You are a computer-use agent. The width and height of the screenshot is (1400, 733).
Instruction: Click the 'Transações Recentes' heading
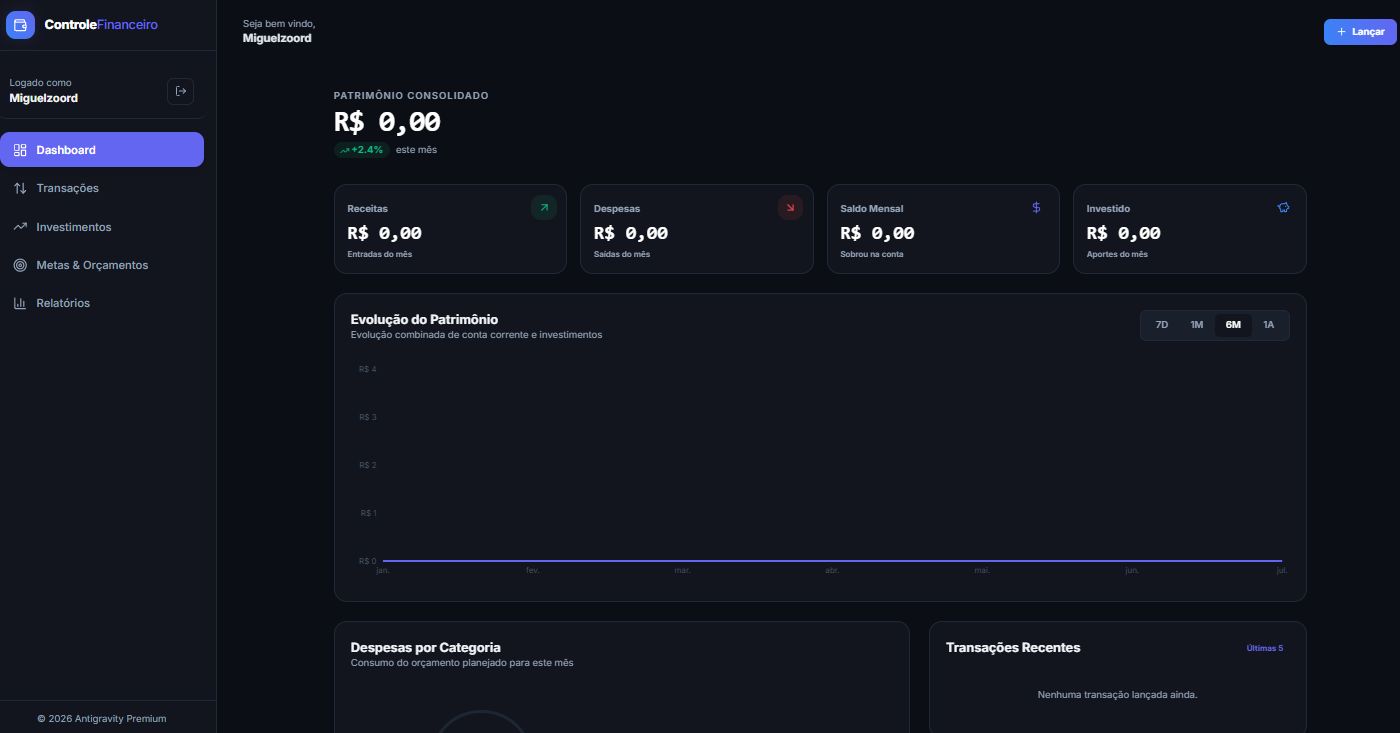tap(1013, 648)
